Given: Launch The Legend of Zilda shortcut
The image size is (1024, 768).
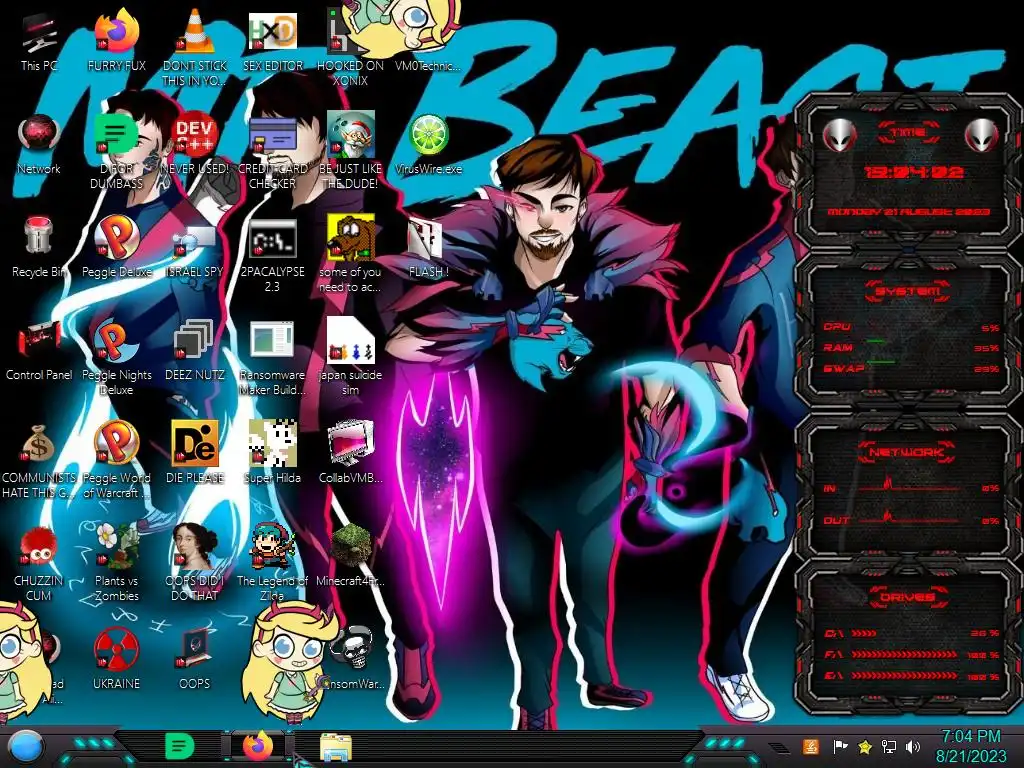Looking at the screenshot, I should tap(272, 546).
